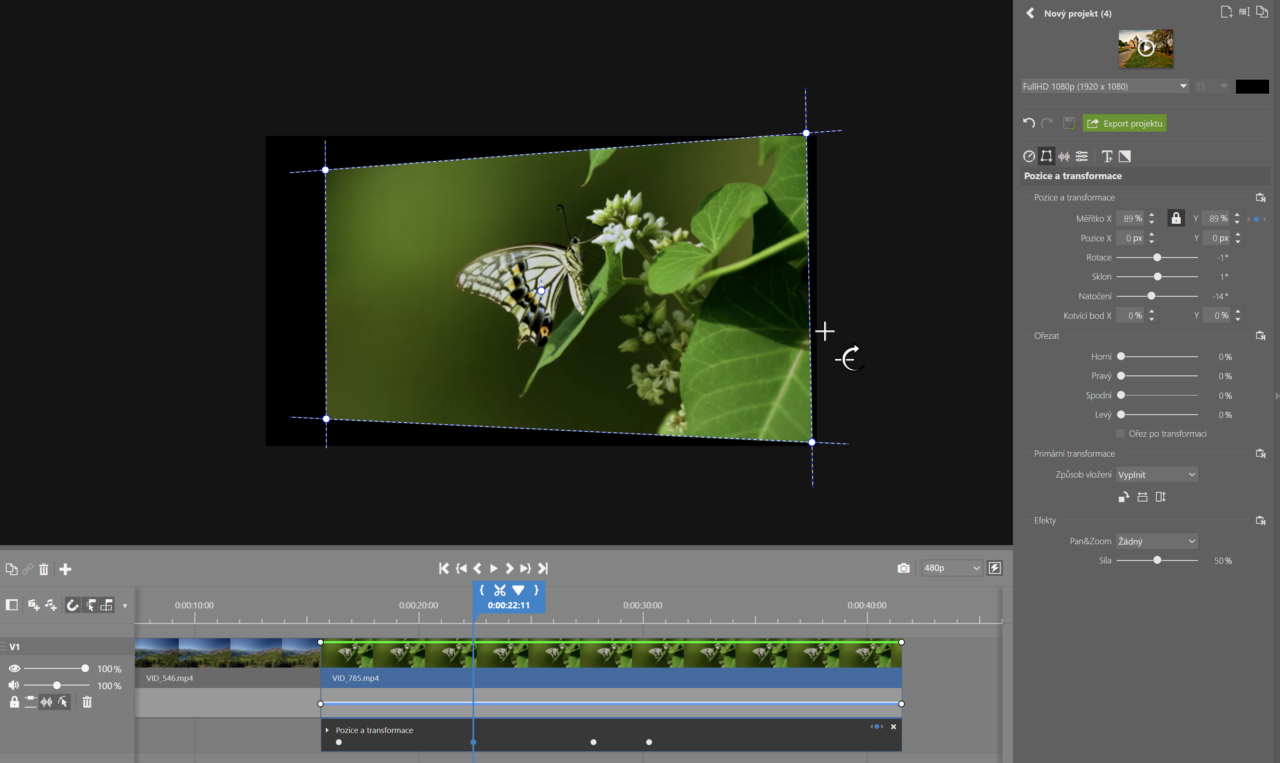Image resolution: width=1280 pixels, height=763 pixels.
Task: Open the text tool tab icon
Action: point(1107,156)
